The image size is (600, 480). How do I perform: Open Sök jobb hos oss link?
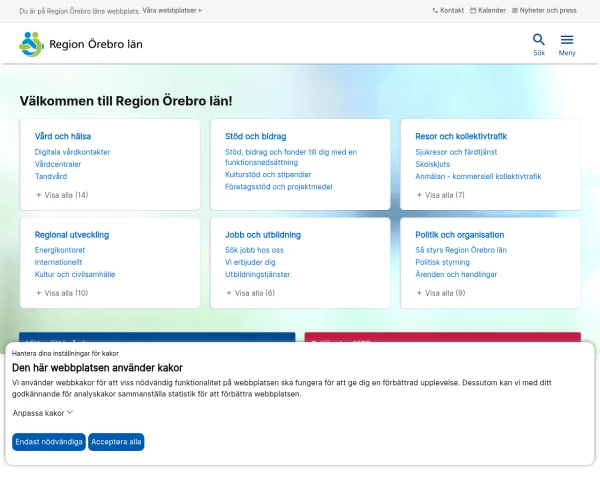[x=254, y=250]
